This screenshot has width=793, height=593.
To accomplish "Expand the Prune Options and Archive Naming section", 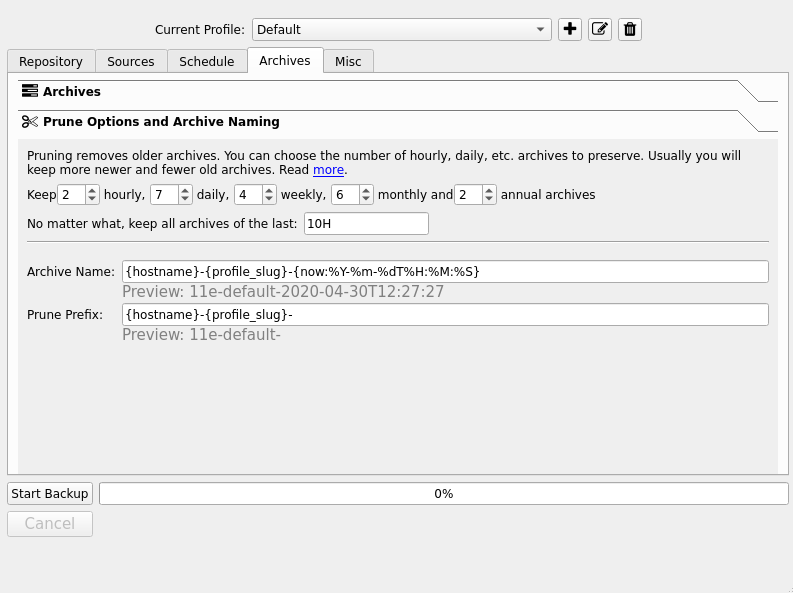I will [161, 122].
